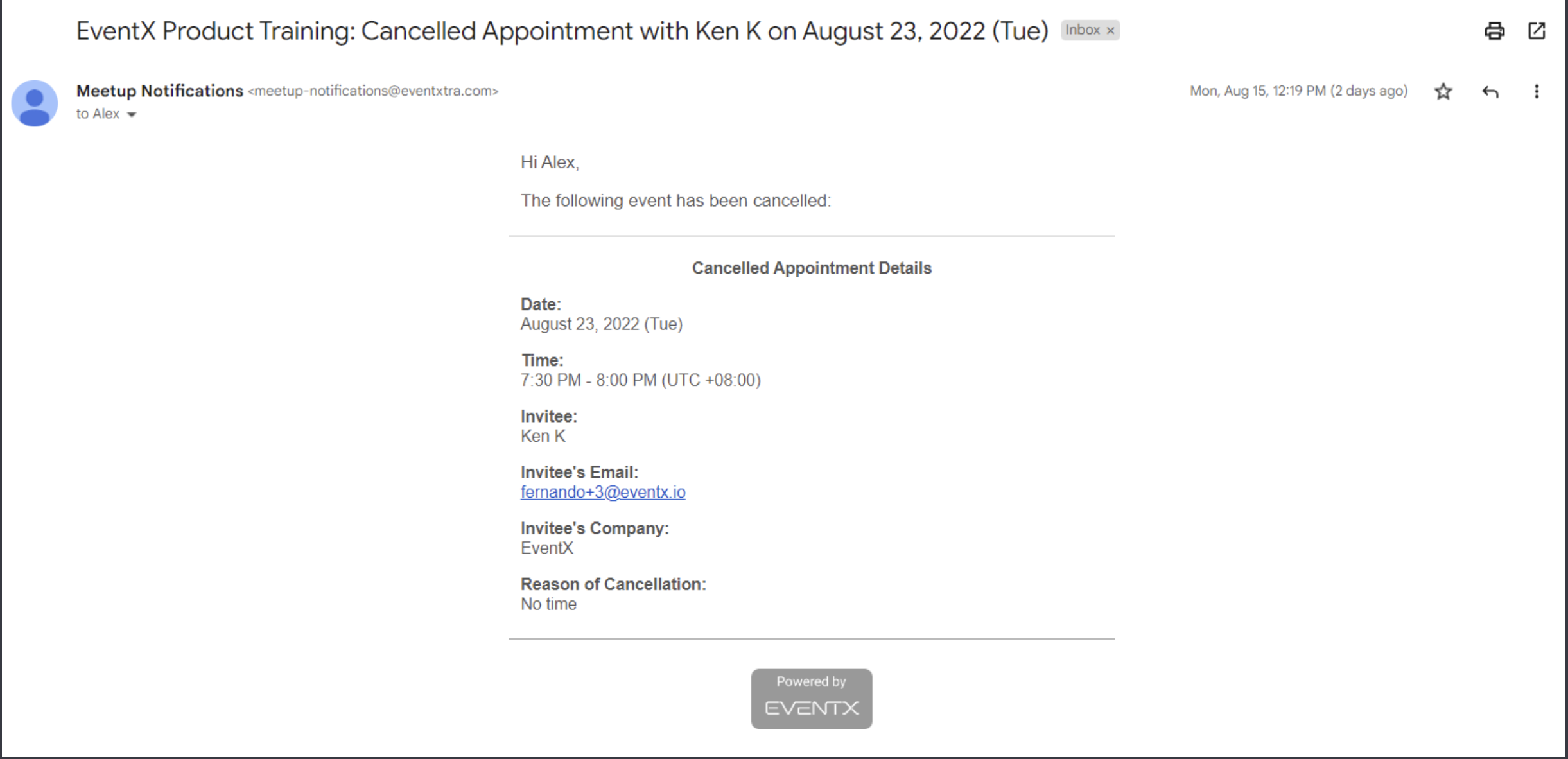Click the Powered by EventX badge
Screen dimensions: 1568x759
tap(812, 699)
